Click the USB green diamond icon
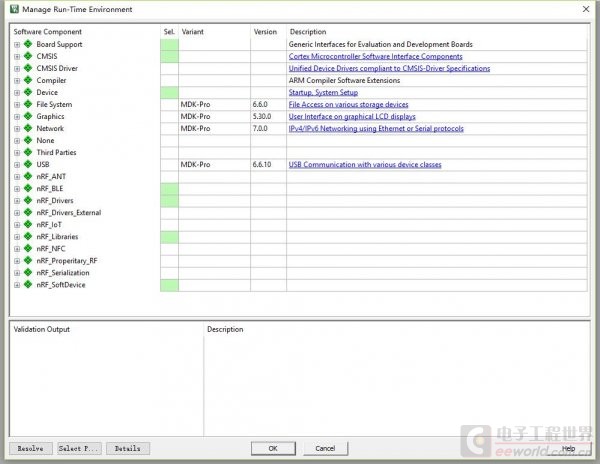The image size is (600, 464). click(28, 164)
